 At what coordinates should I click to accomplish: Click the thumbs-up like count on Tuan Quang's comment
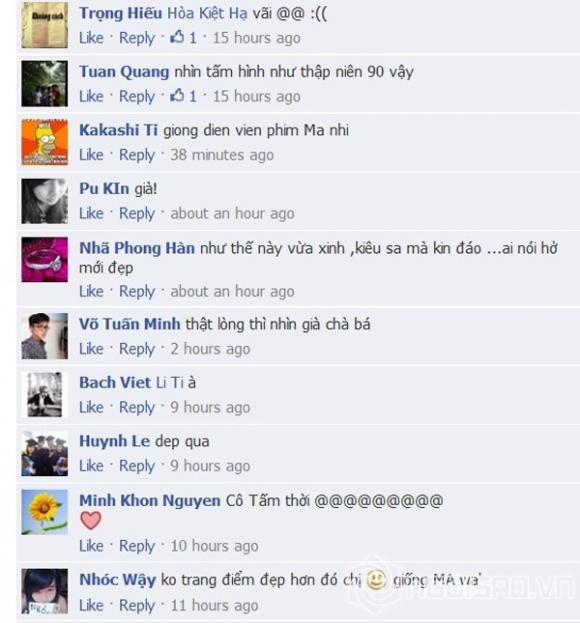[x=183, y=96]
